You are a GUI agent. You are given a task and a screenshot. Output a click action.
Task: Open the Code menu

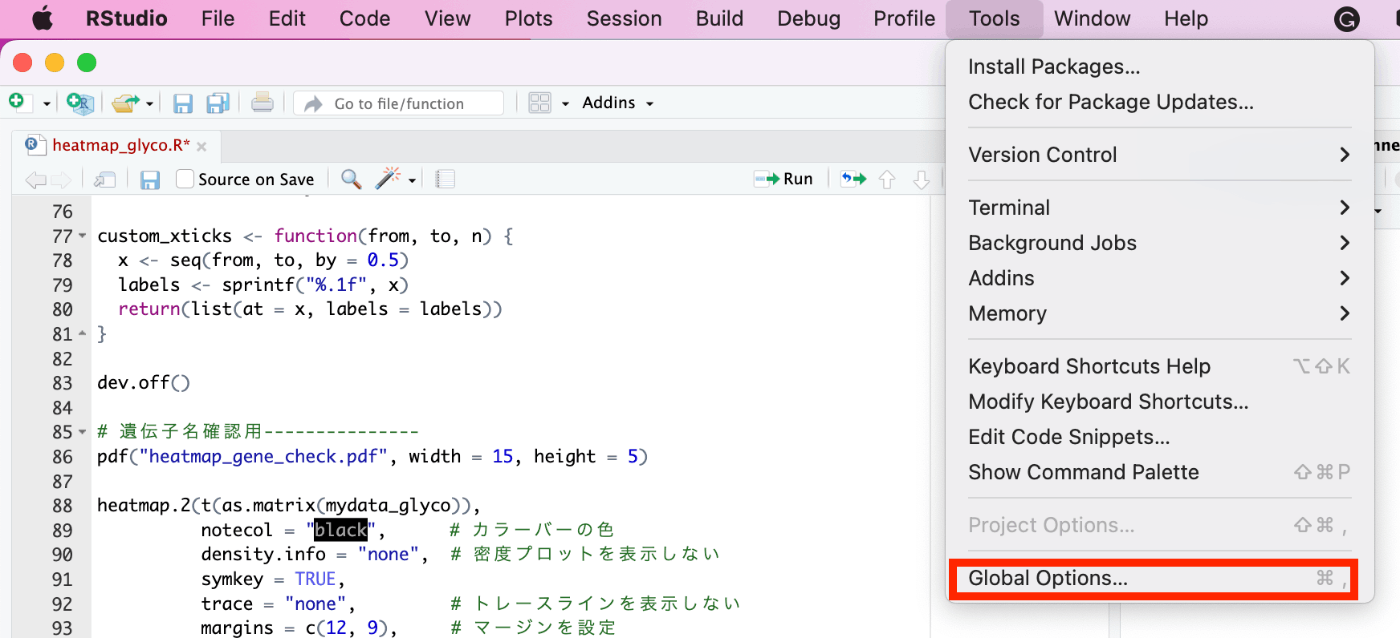point(365,19)
